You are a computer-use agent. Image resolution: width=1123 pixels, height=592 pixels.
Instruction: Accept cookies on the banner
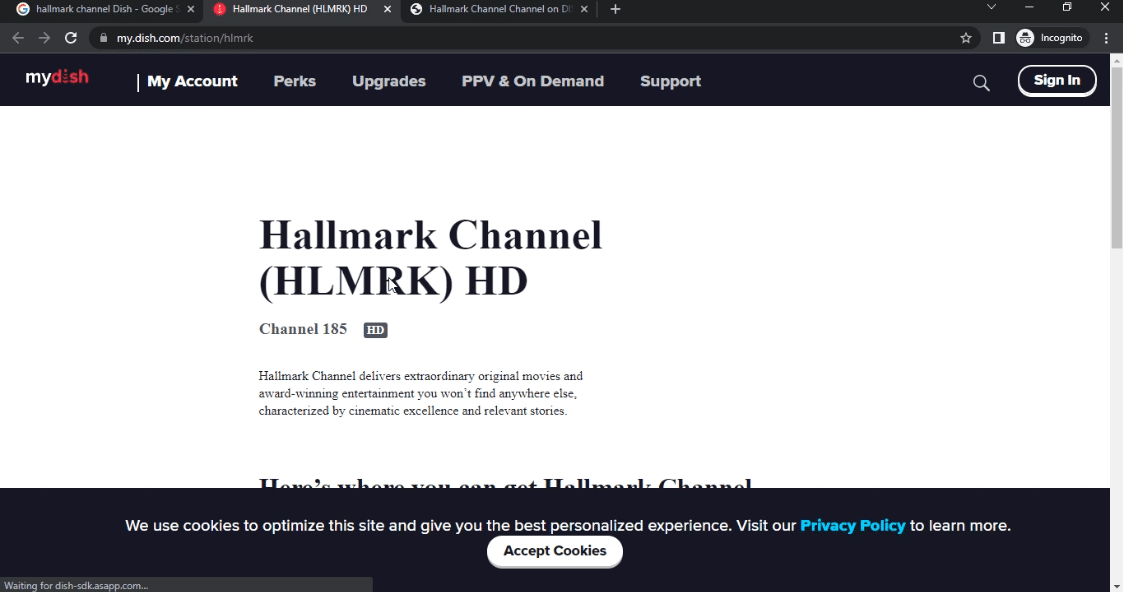click(555, 551)
